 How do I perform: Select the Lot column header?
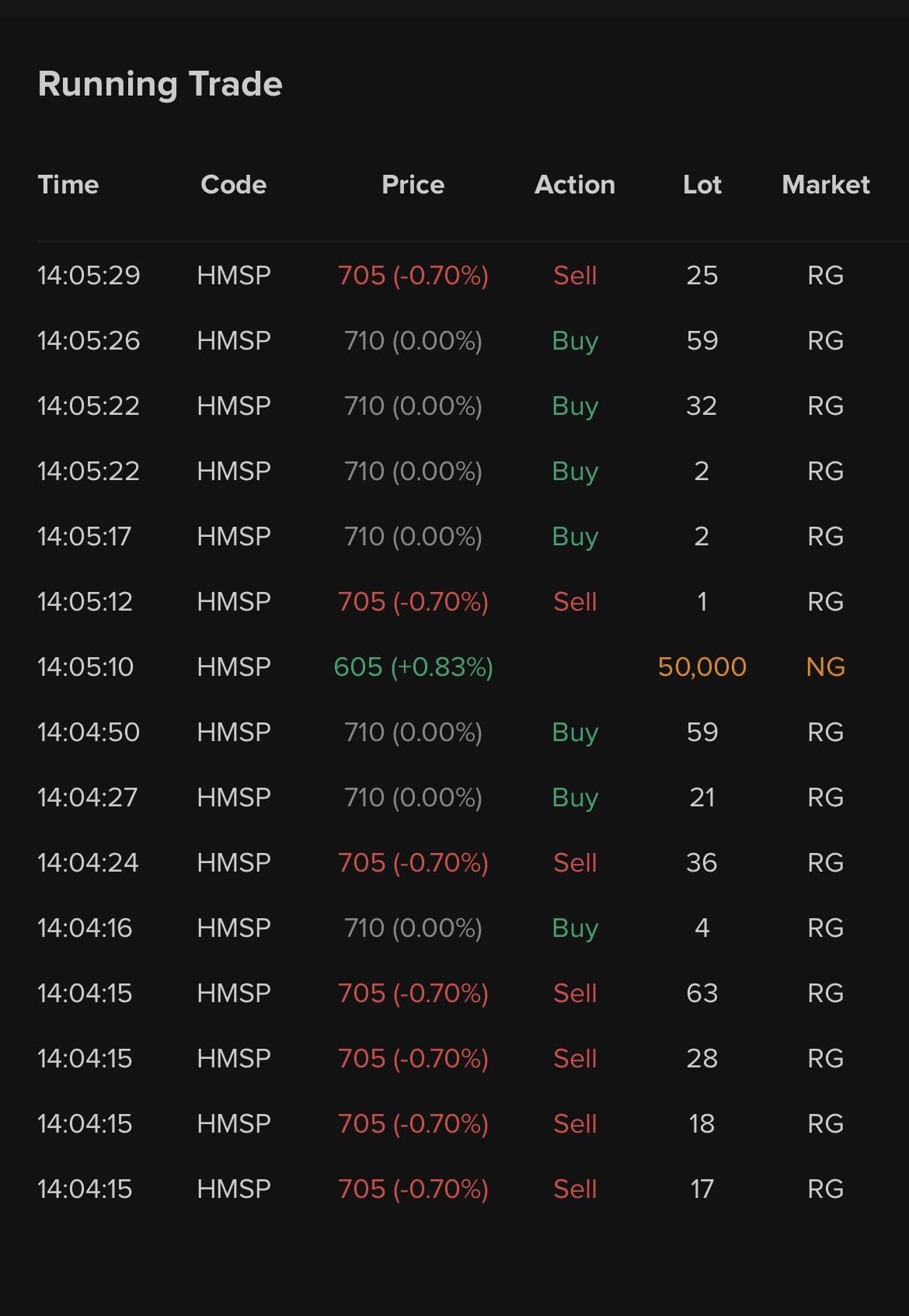pos(702,185)
